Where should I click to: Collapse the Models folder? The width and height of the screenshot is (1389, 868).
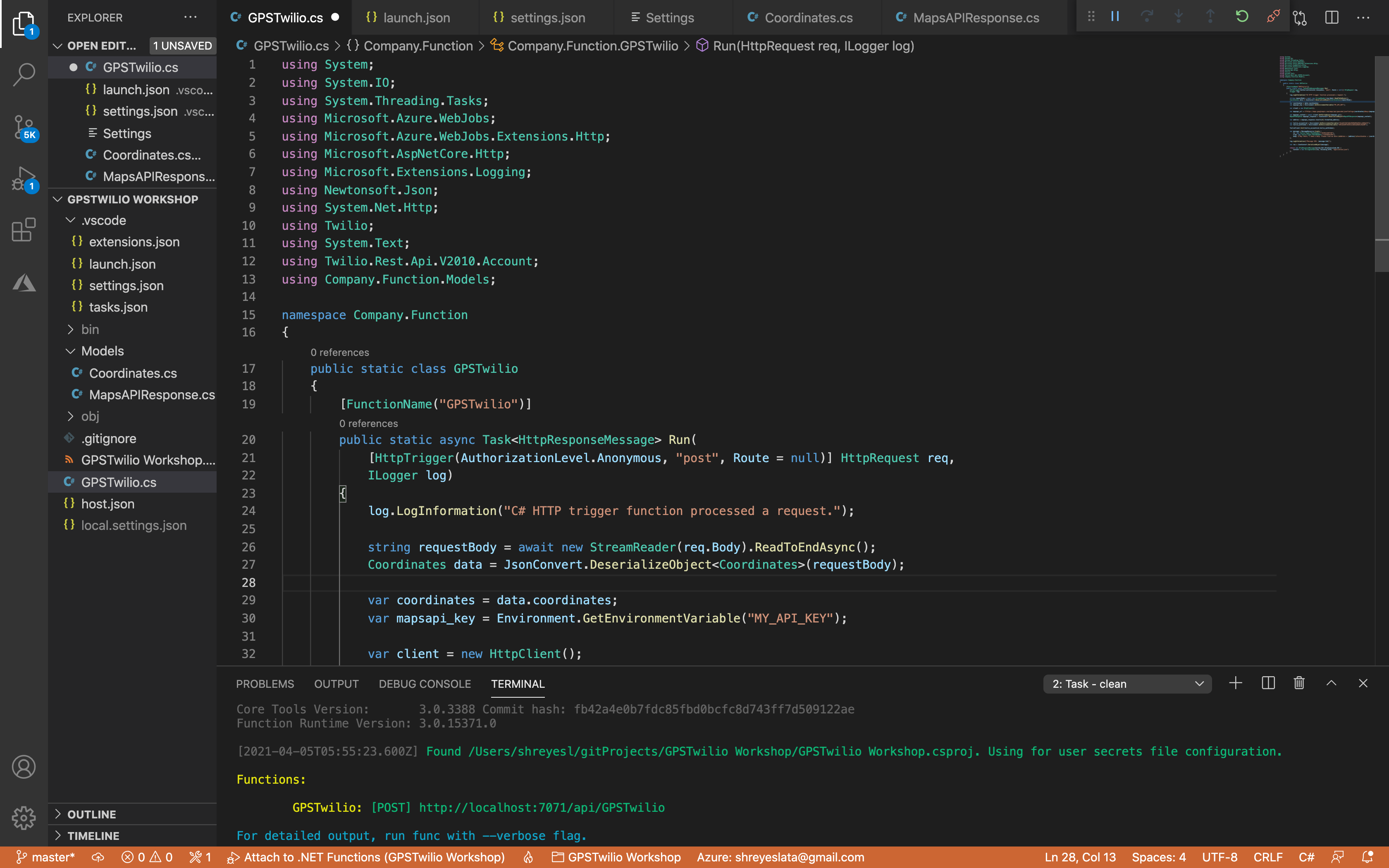tap(102, 351)
